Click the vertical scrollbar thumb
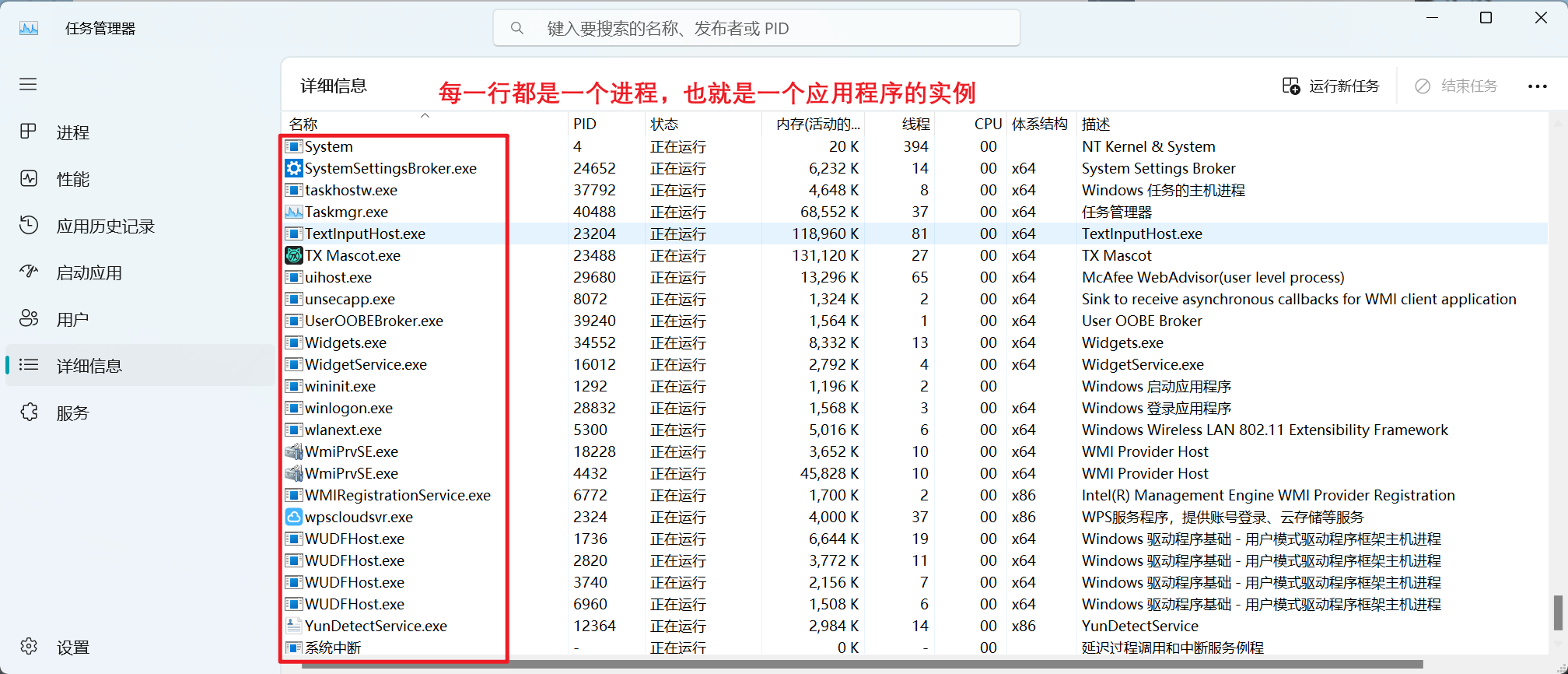Viewport: 1568px width, 674px height. coord(1558,613)
